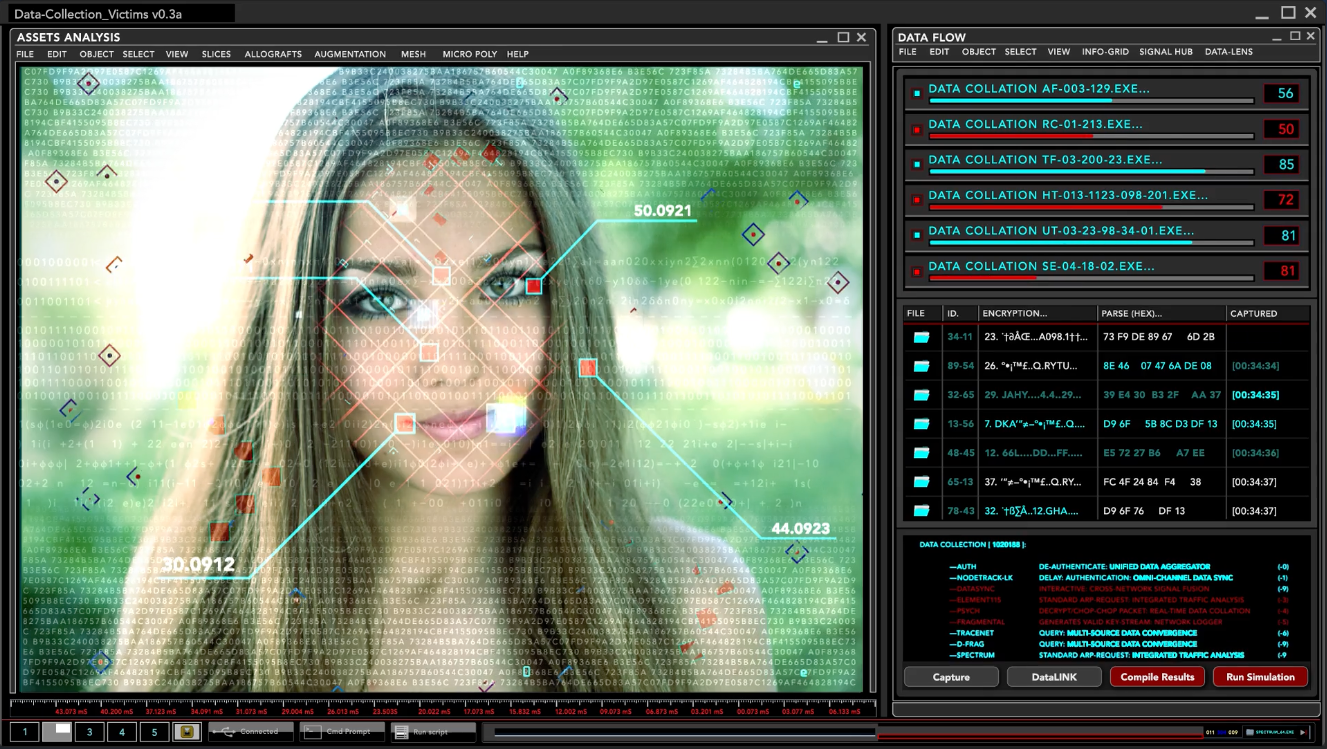This screenshot has height=749, width=1327.
Task: Click progress bar of DATA COLLATION TF-03-200-23.EXE
Action: 1091,172
